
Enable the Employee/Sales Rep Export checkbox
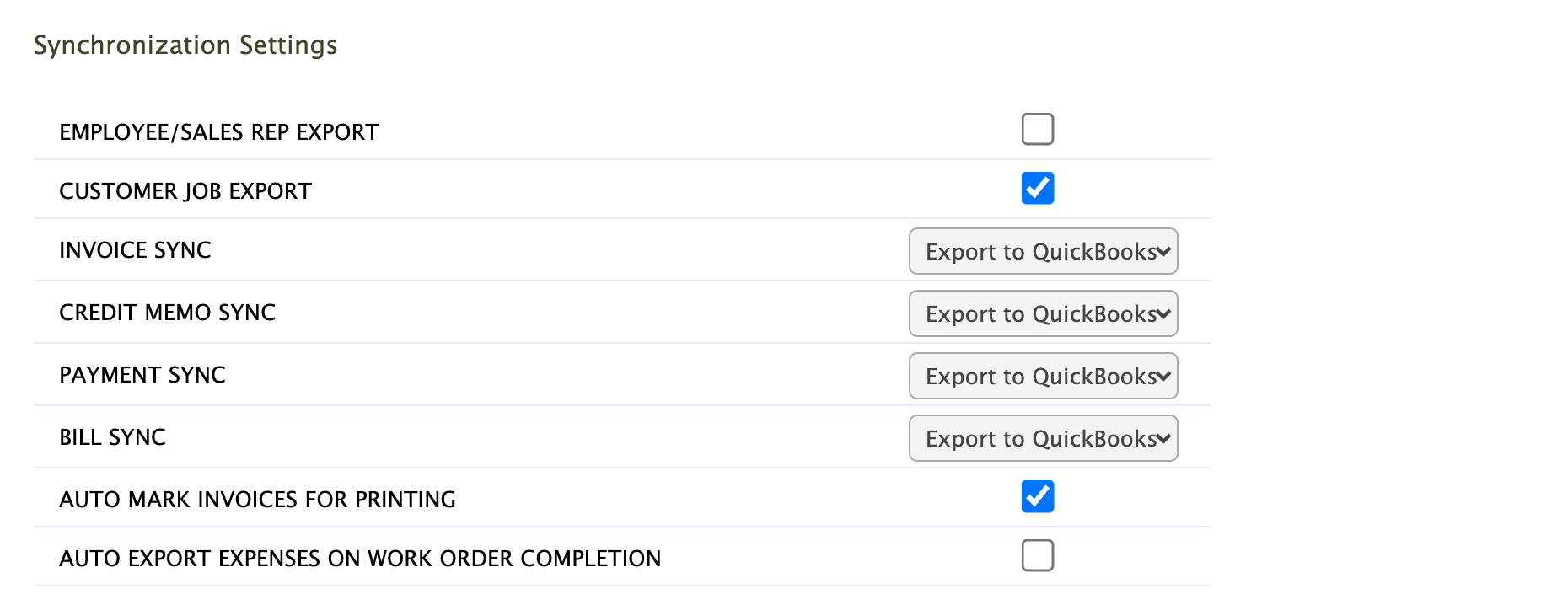(x=1038, y=129)
